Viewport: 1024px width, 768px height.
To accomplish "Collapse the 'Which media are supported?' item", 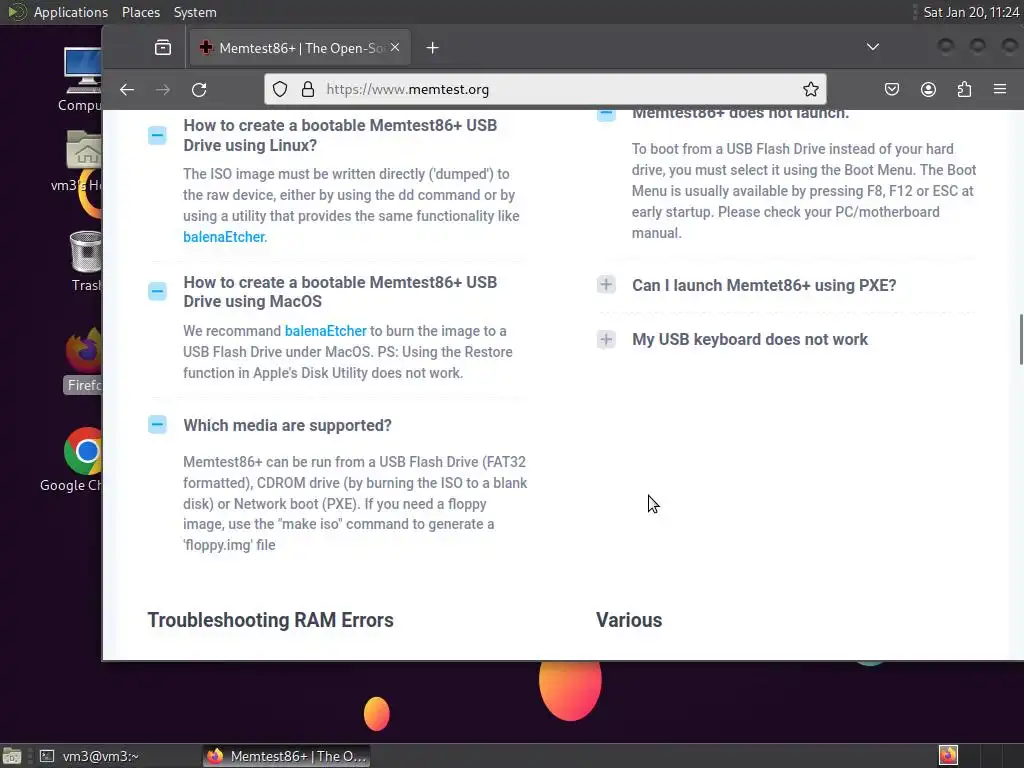I will pyautogui.click(x=157, y=424).
